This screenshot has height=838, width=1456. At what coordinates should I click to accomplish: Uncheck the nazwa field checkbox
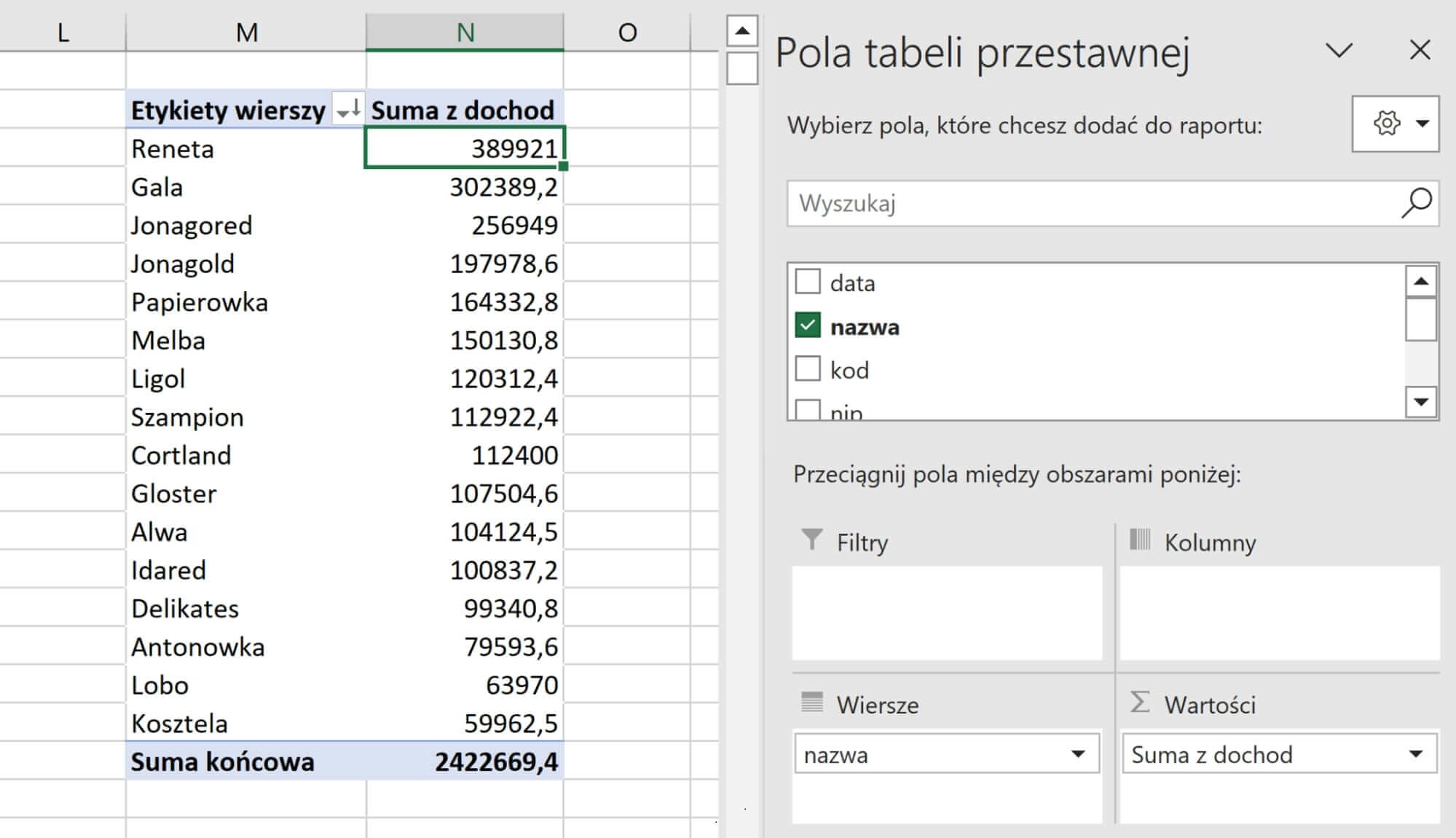[808, 325]
